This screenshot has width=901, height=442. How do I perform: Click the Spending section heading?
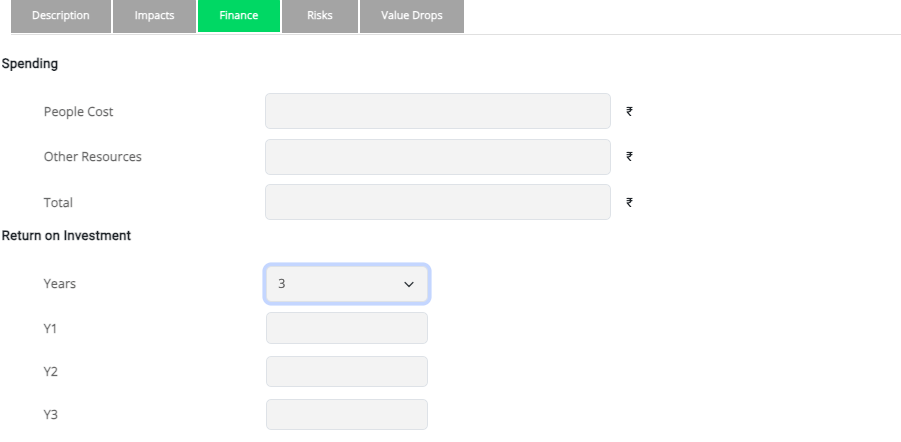coord(29,64)
